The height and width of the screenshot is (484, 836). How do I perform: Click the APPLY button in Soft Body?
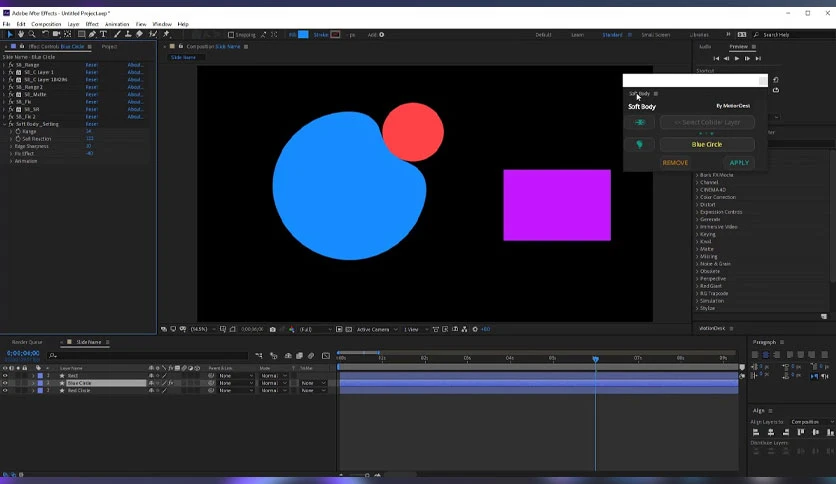click(x=739, y=163)
